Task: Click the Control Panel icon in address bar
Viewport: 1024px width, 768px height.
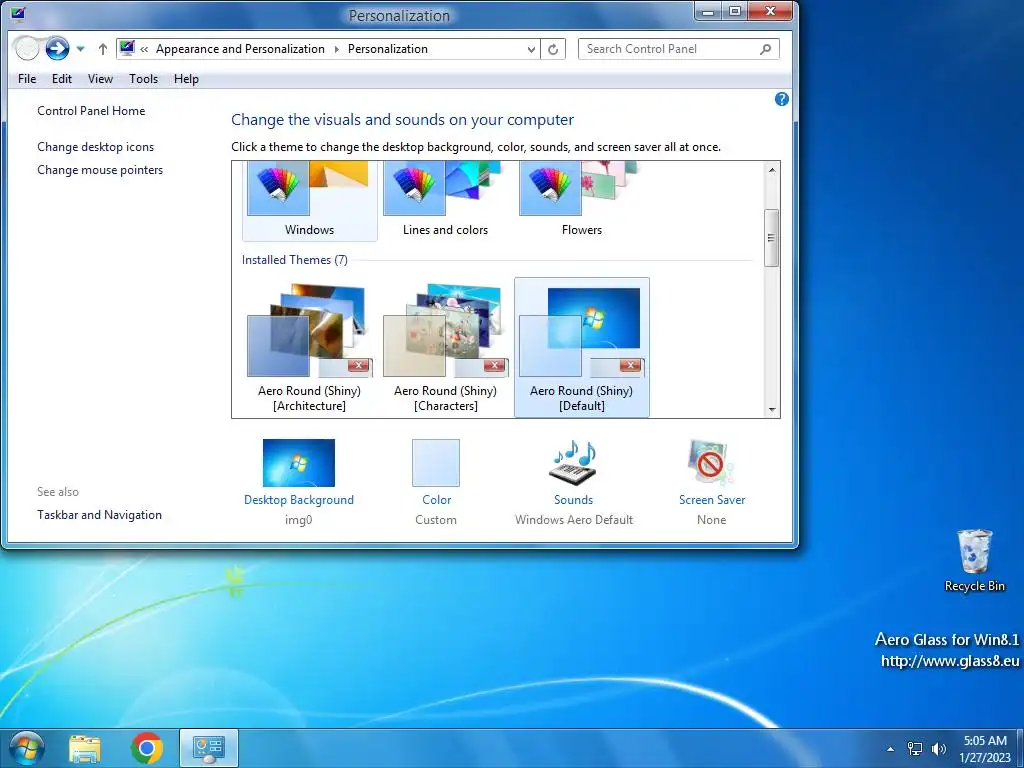Action: coord(127,48)
